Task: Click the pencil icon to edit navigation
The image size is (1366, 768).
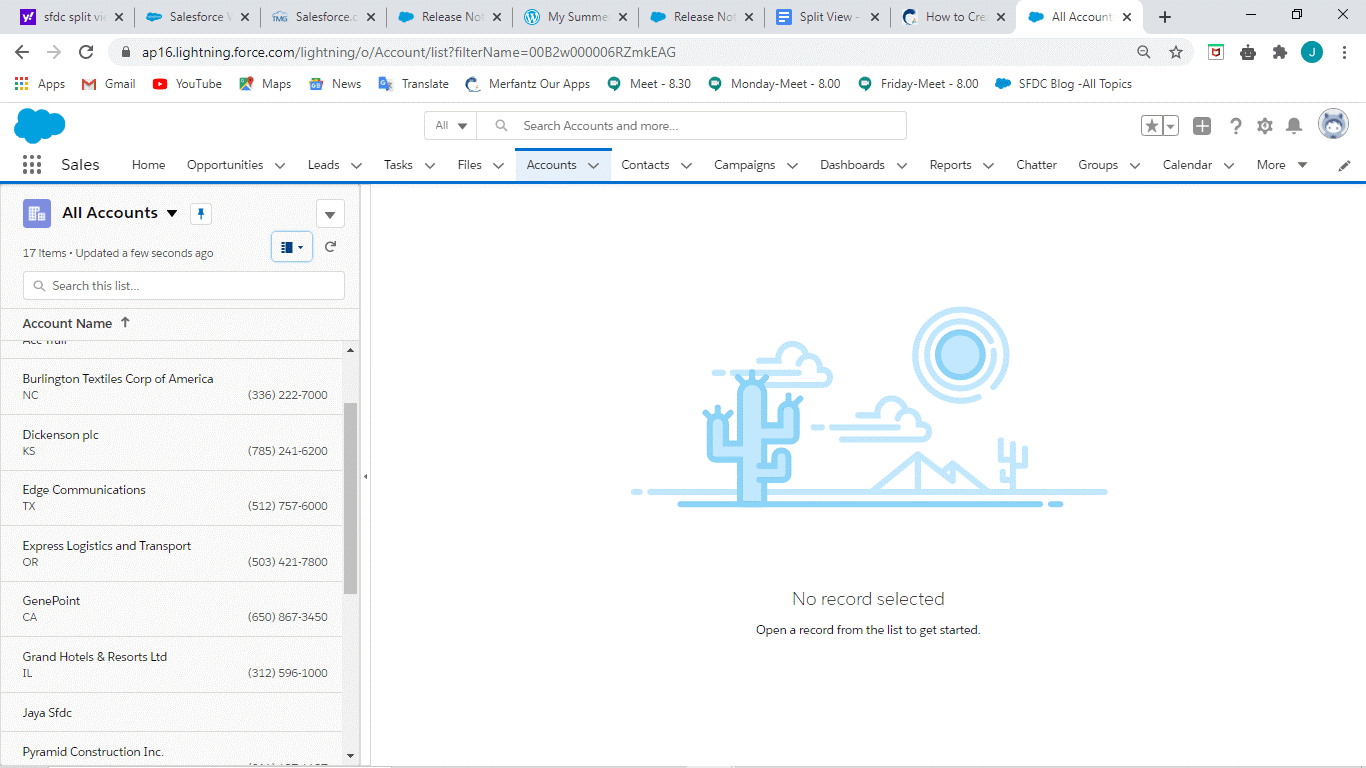Action: point(1344,165)
